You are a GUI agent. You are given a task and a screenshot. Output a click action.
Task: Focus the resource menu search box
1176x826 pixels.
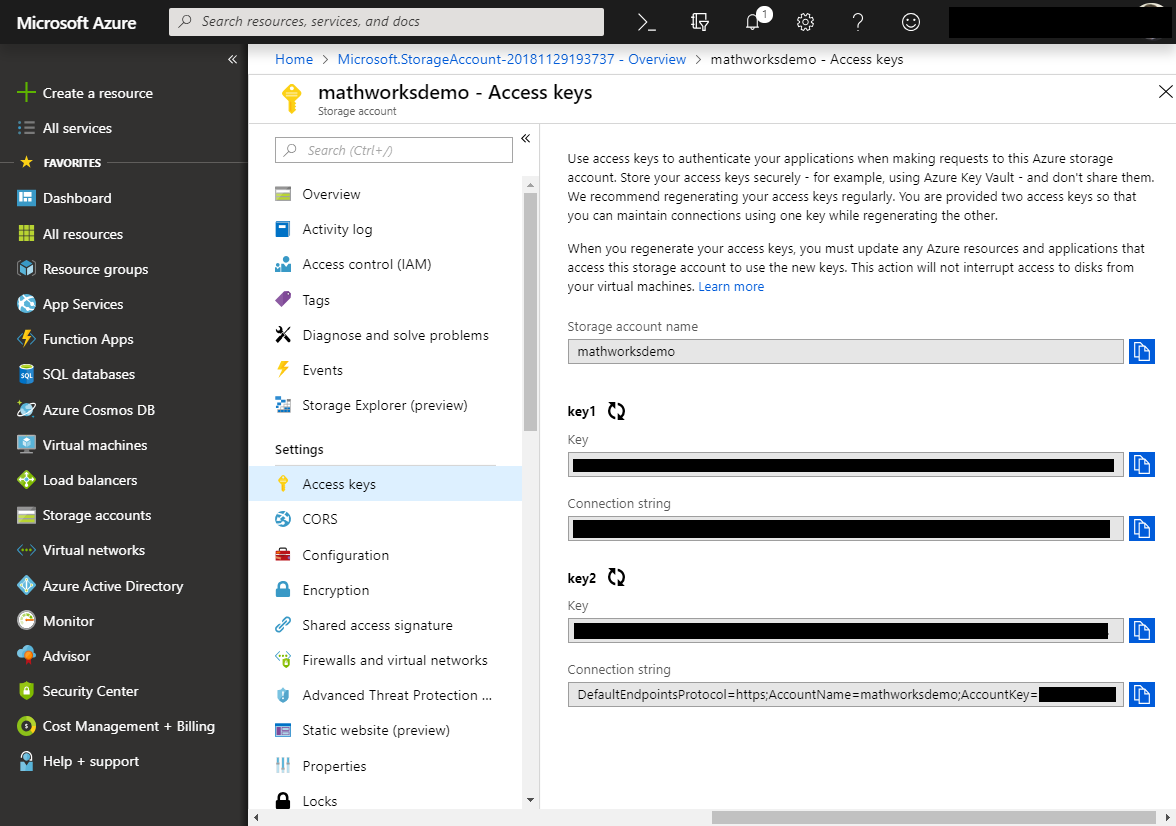pos(394,150)
